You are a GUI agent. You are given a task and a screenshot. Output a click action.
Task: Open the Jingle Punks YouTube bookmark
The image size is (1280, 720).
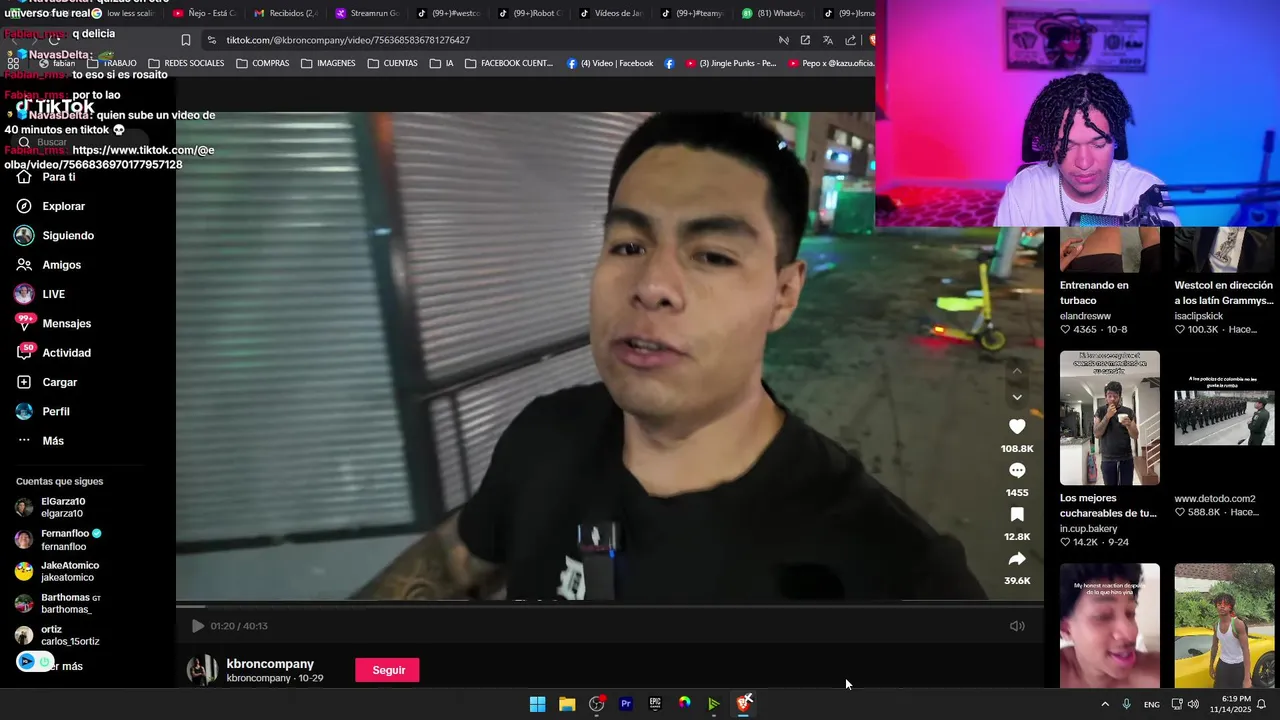pos(730,63)
